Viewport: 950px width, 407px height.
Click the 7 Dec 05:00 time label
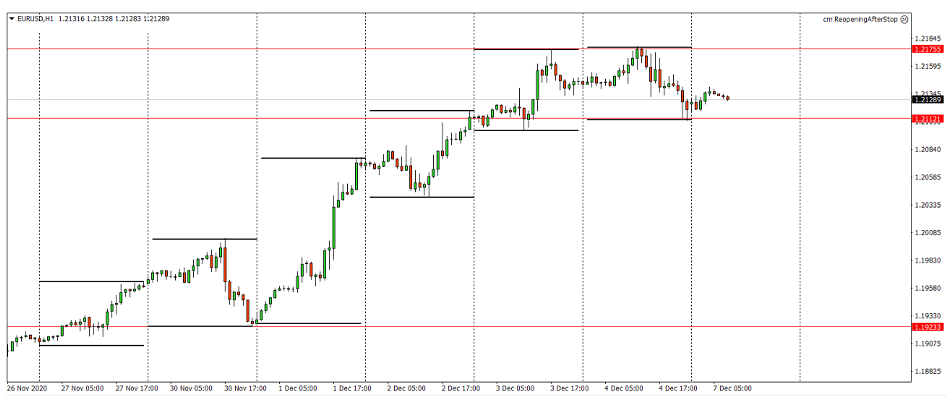point(731,388)
